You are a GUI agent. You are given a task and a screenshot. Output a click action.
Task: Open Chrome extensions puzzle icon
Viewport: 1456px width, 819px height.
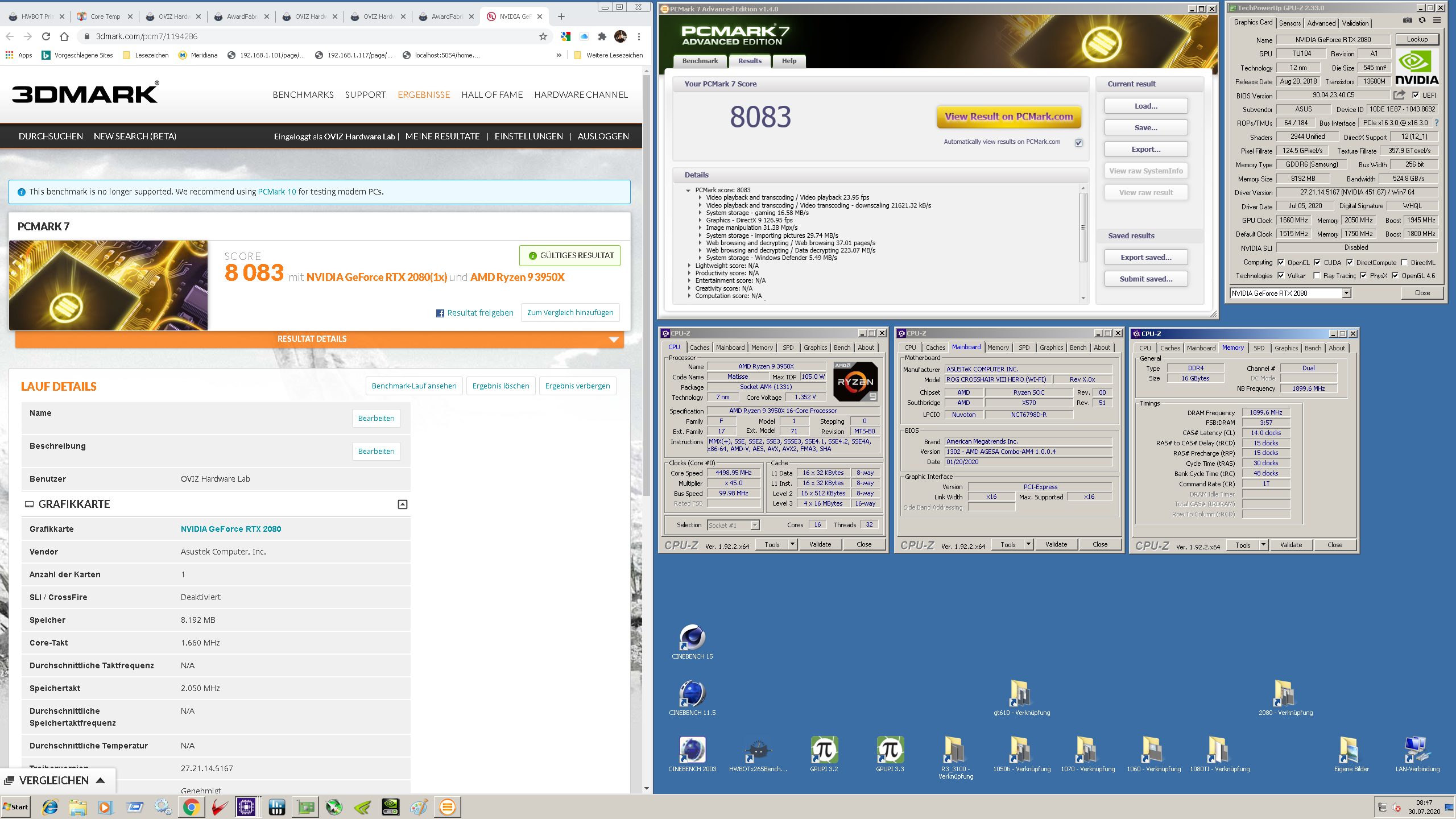coord(602,36)
